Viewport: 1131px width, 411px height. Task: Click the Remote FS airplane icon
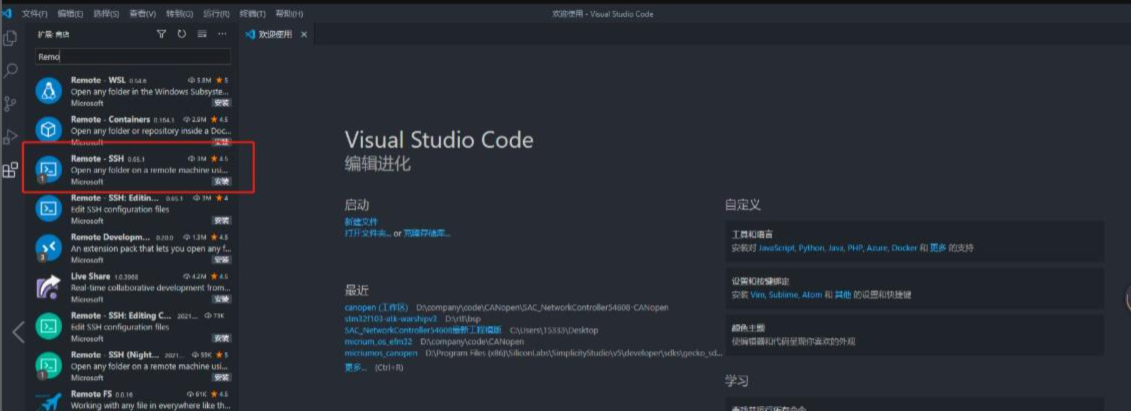click(x=48, y=402)
